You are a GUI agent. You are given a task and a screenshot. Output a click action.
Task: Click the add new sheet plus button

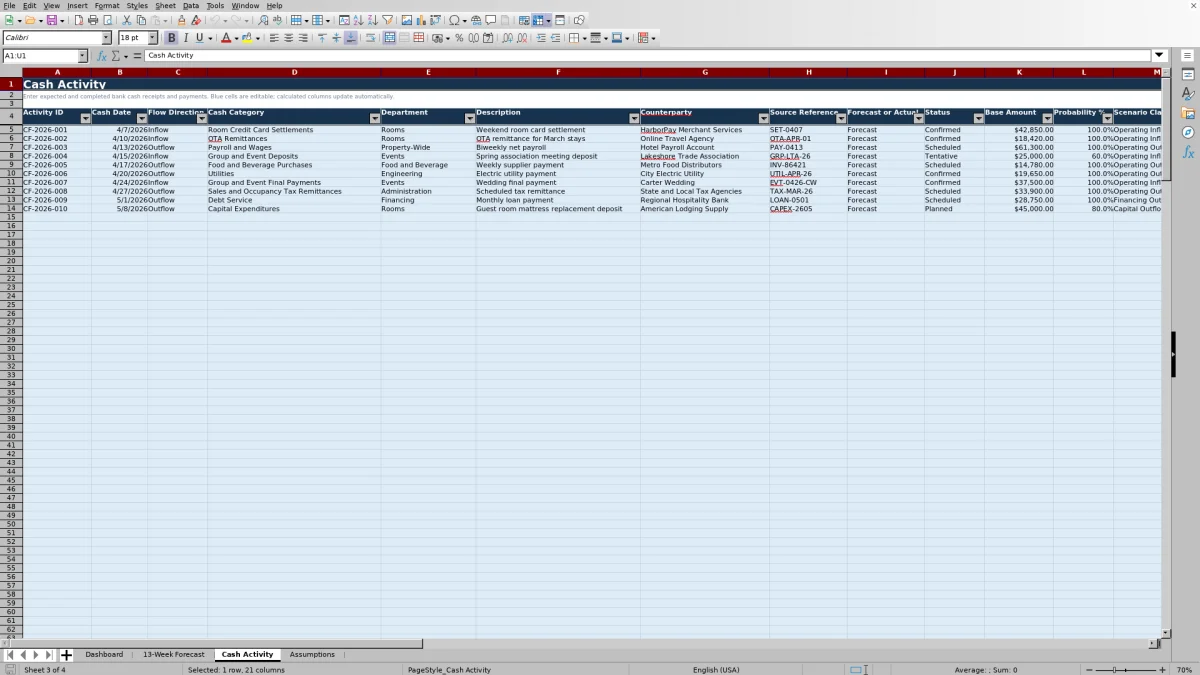[x=66, y=655]
